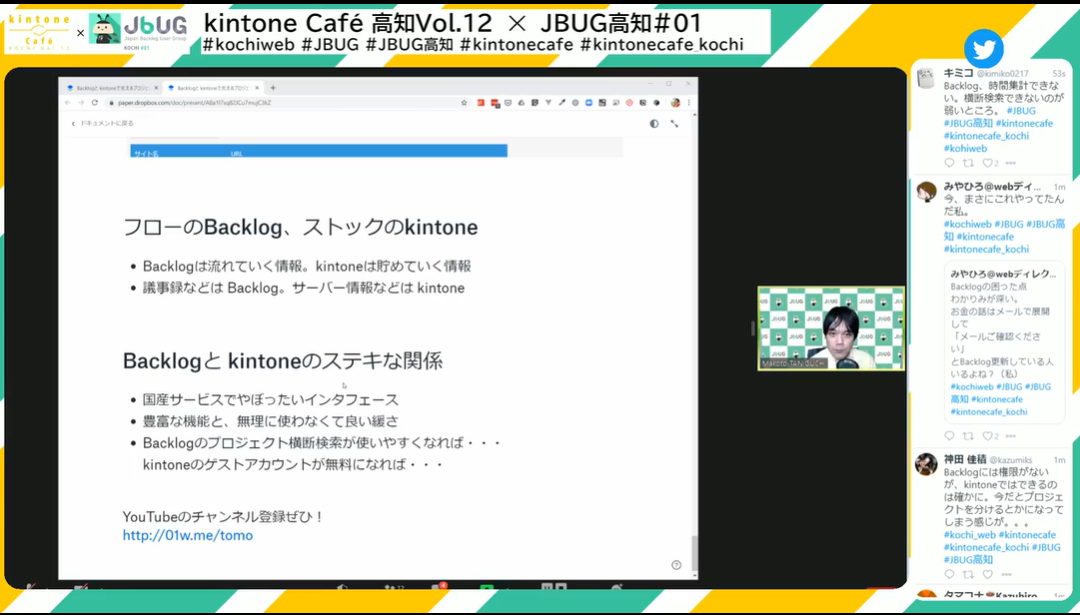Open the Chrome three-dot menu
This screenshot has height=615, width=1080.
689,103
